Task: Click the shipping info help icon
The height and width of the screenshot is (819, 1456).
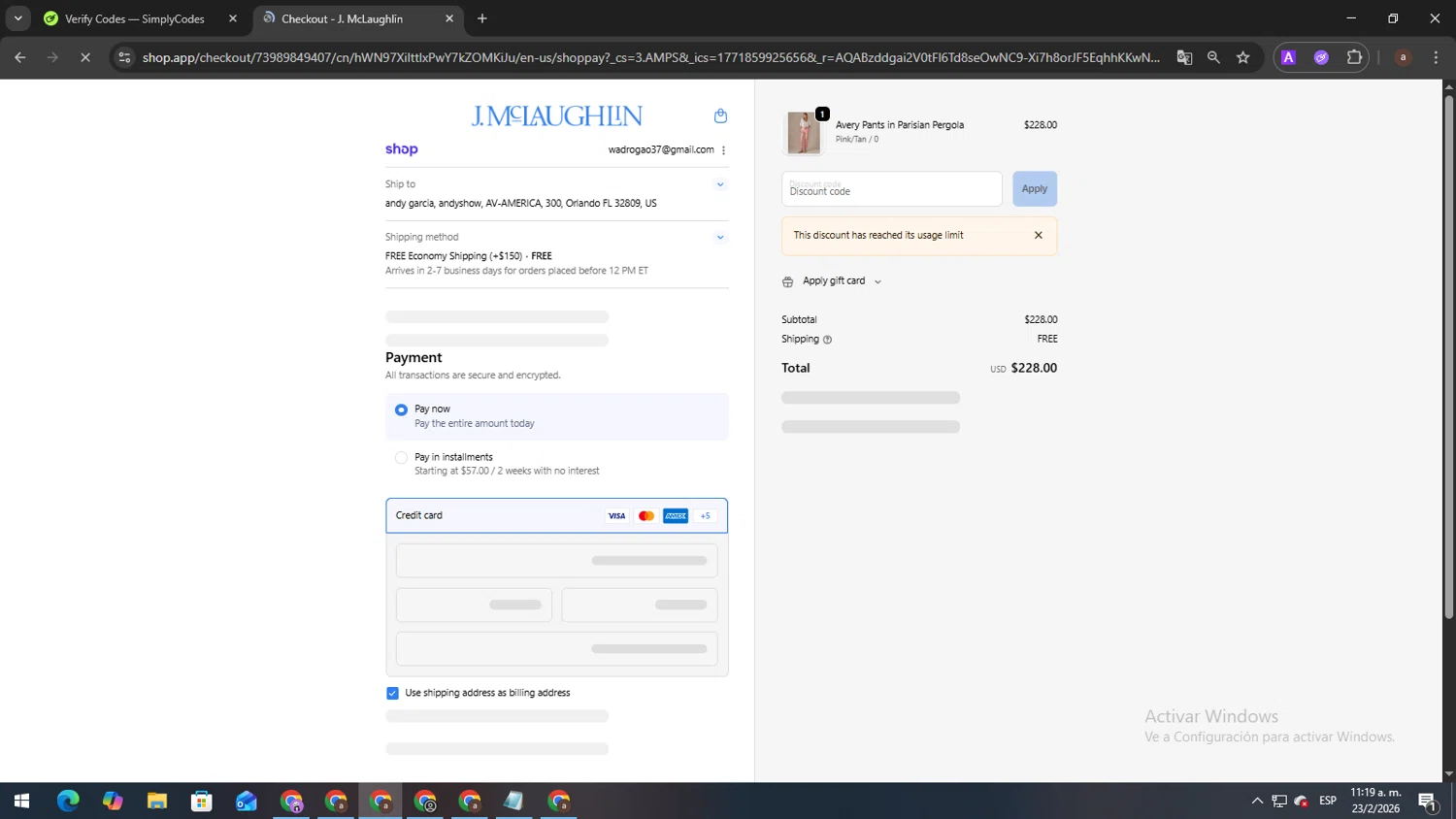Action: [827, 340]
